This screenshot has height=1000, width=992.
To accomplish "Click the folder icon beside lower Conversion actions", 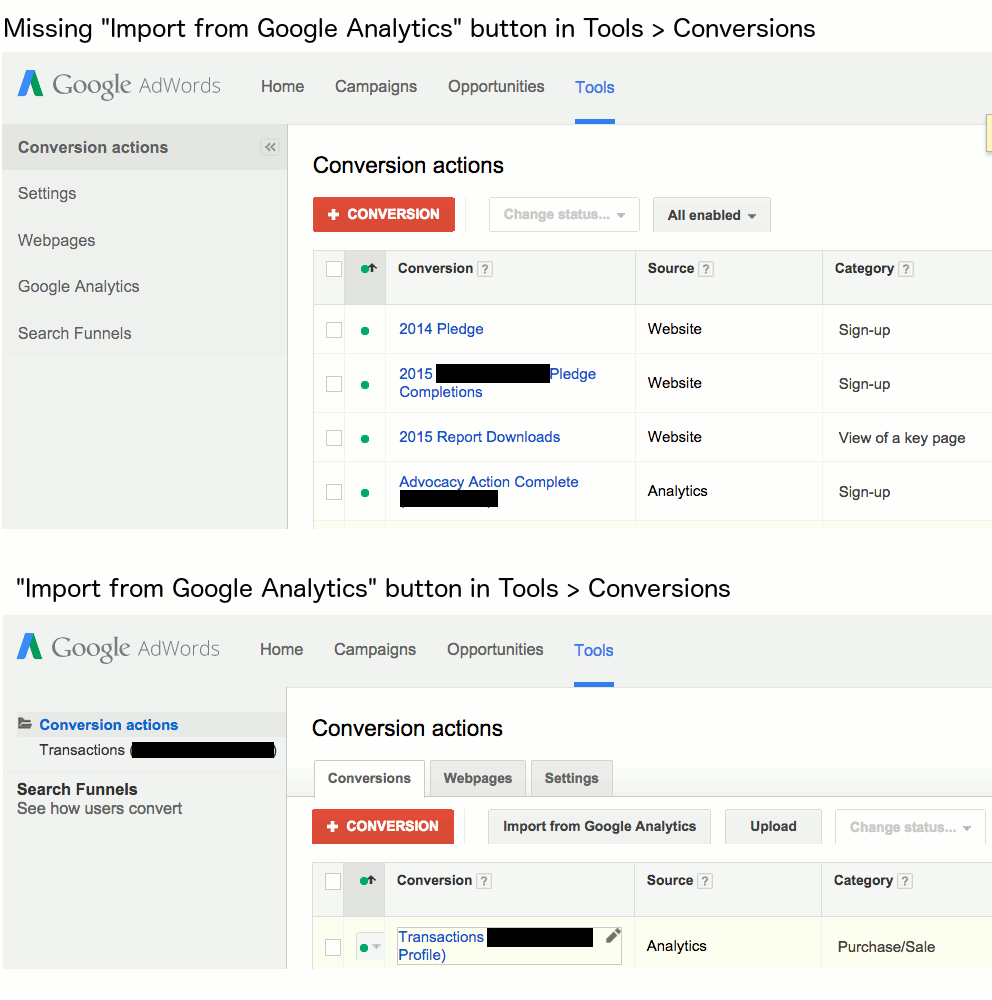I will click(x=25, y=723).
